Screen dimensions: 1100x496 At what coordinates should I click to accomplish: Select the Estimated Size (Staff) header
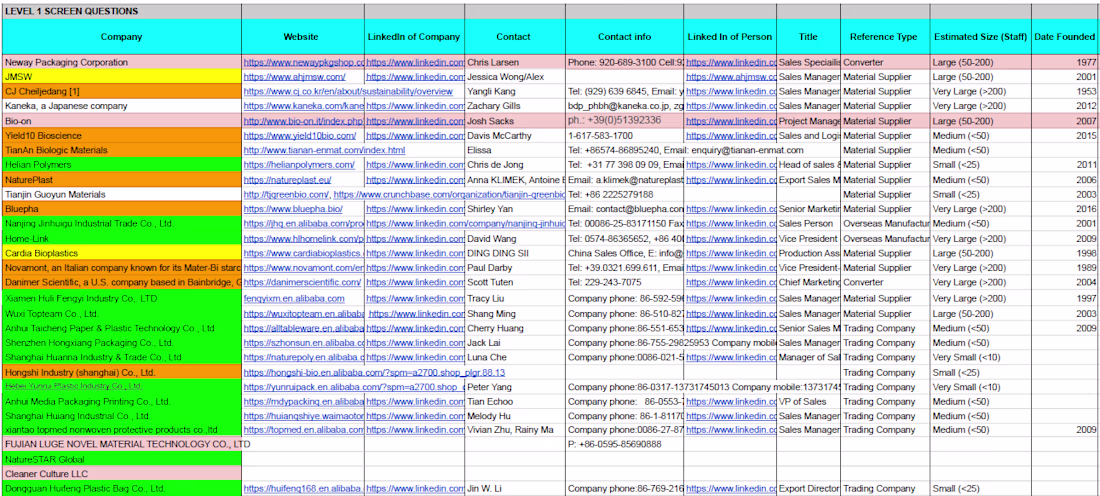click(981, 36)
